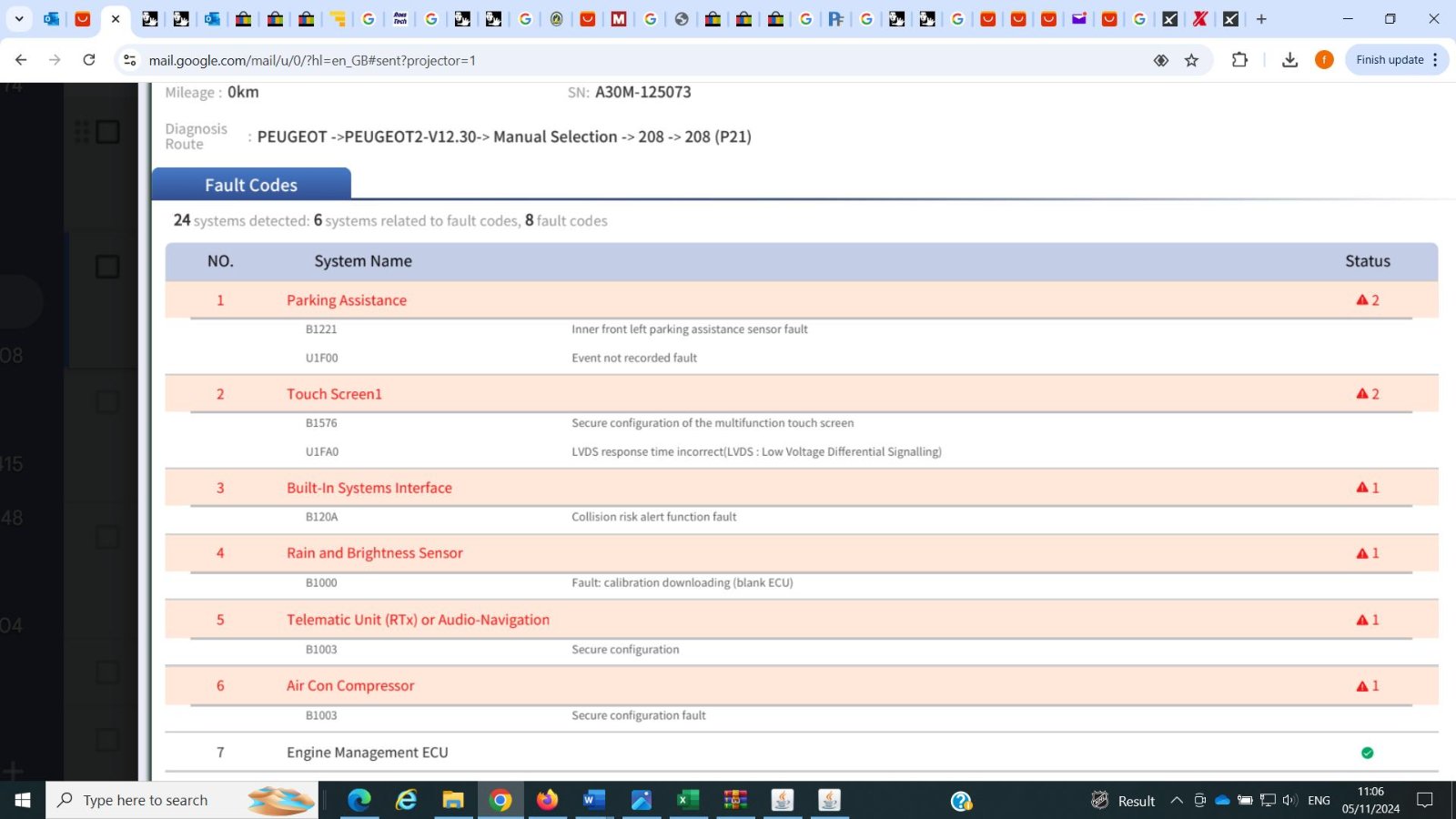Open Microsoft Edge from the taskbar
The image size is (1456, 819).
click(359, 800)
